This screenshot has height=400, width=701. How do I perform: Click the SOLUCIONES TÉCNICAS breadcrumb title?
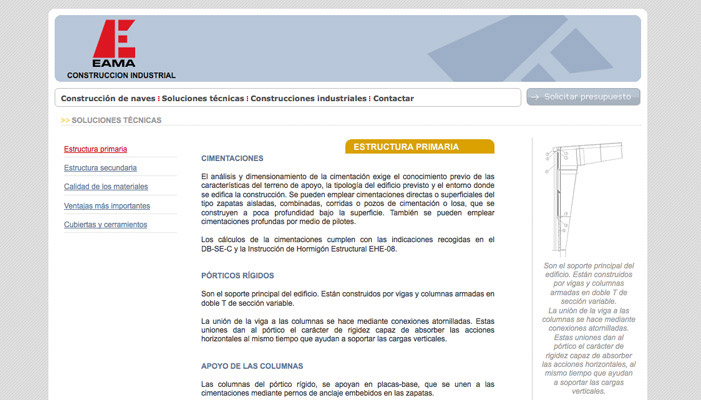click(x=116, y=120)
